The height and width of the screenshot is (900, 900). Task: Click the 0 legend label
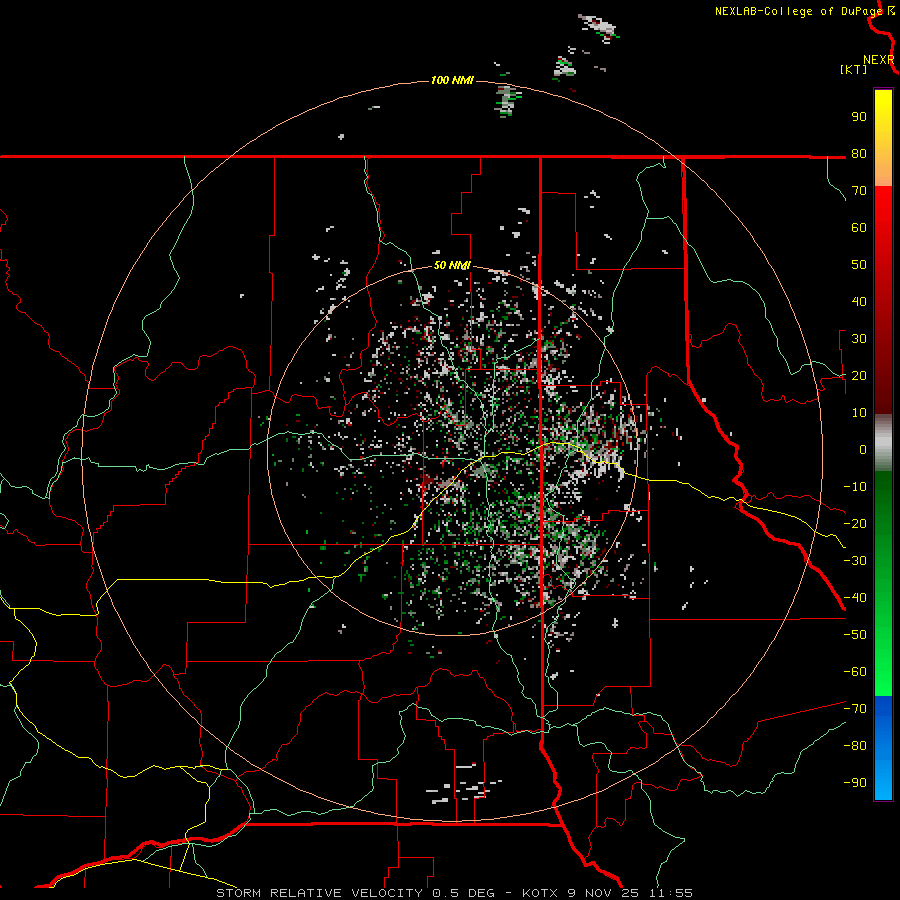(x=863, y=449)
